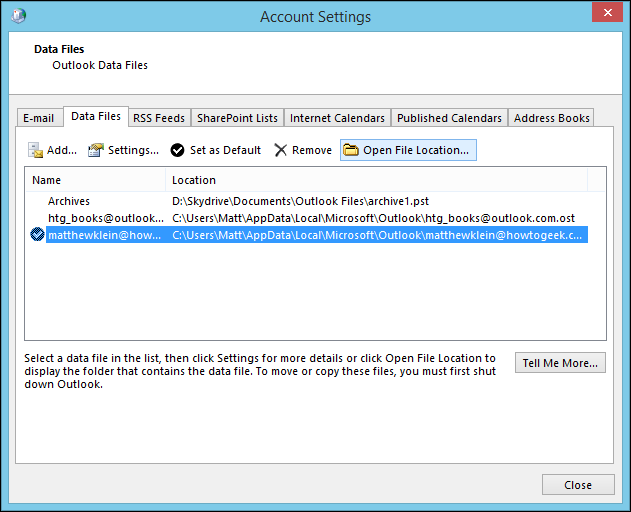Select the Internet Calendars tab
This screenshot has height=512, width=631.
tap(337, 118)
